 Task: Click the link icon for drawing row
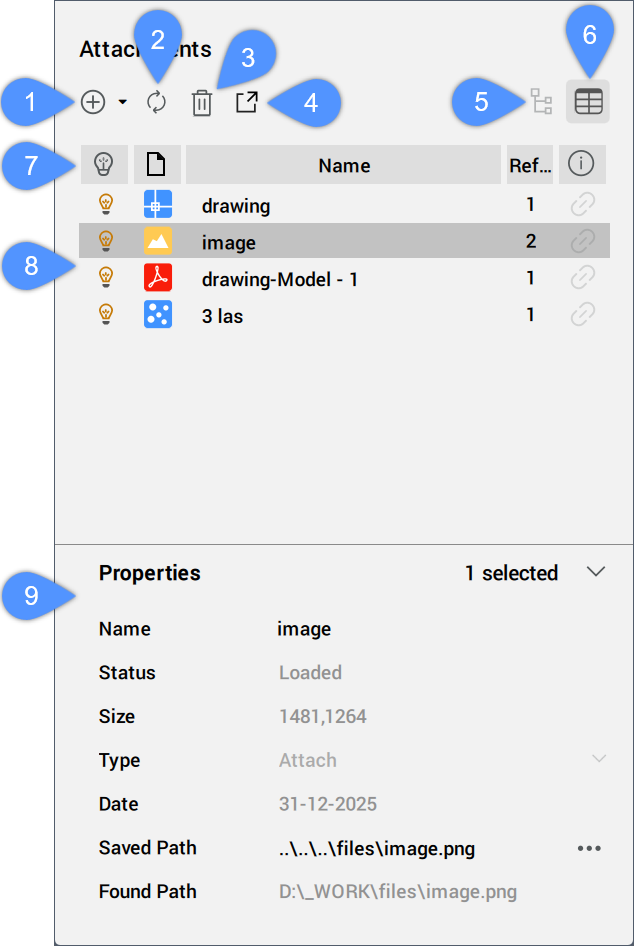coord(582,205)
